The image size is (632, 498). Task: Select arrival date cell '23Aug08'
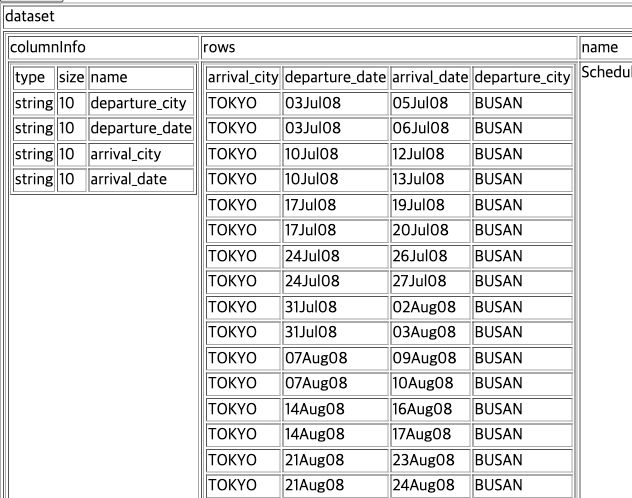pos(430,460)
